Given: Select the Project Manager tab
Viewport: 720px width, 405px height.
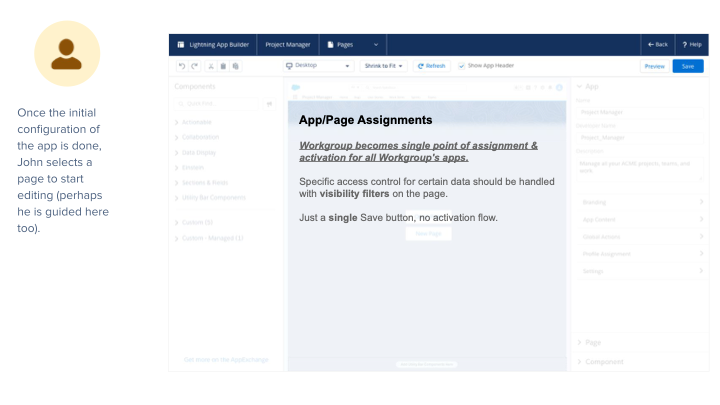Looking at the screenshot, I should pos(288,45).
